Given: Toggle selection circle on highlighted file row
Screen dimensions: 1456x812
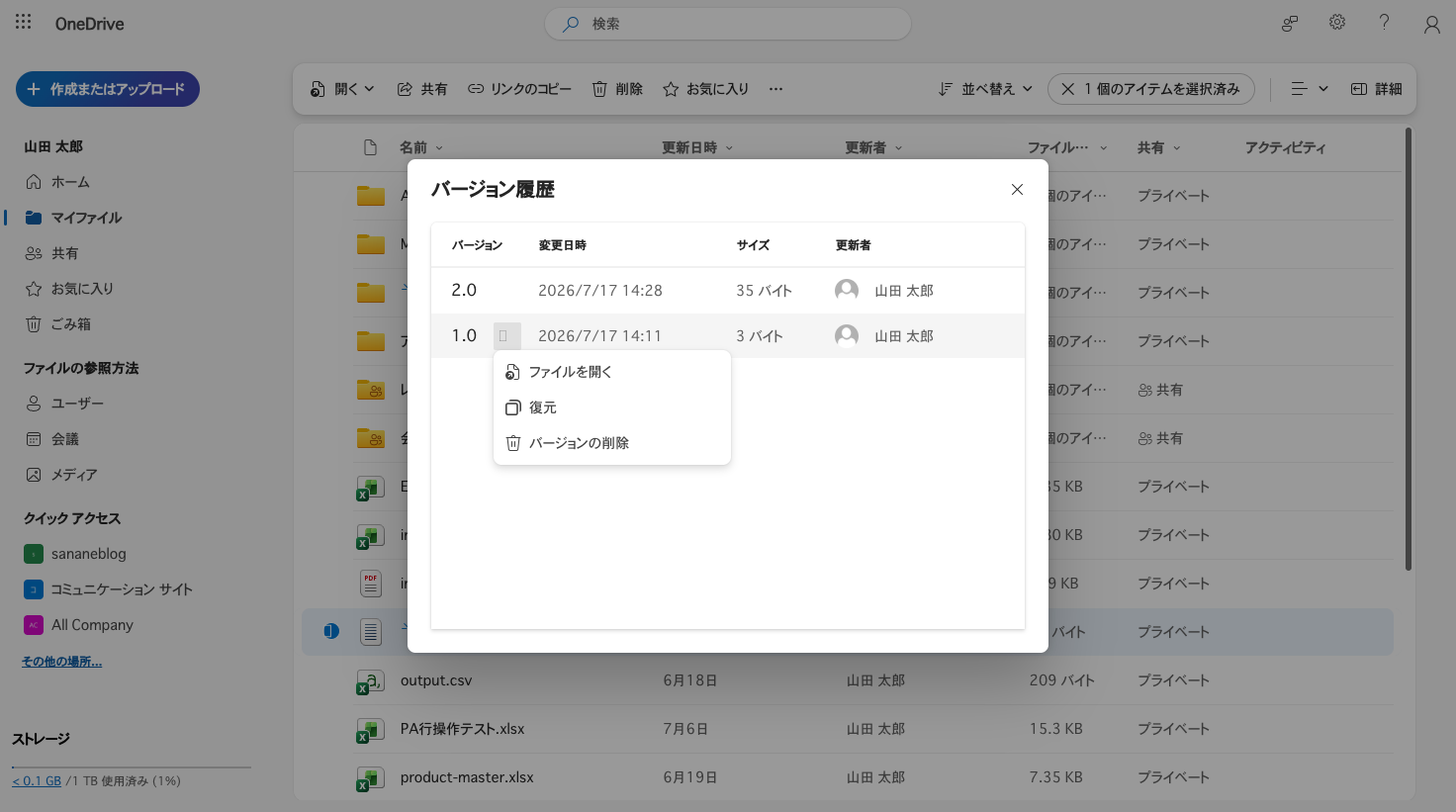Looking at the screenshot, I should click(331, 631).
